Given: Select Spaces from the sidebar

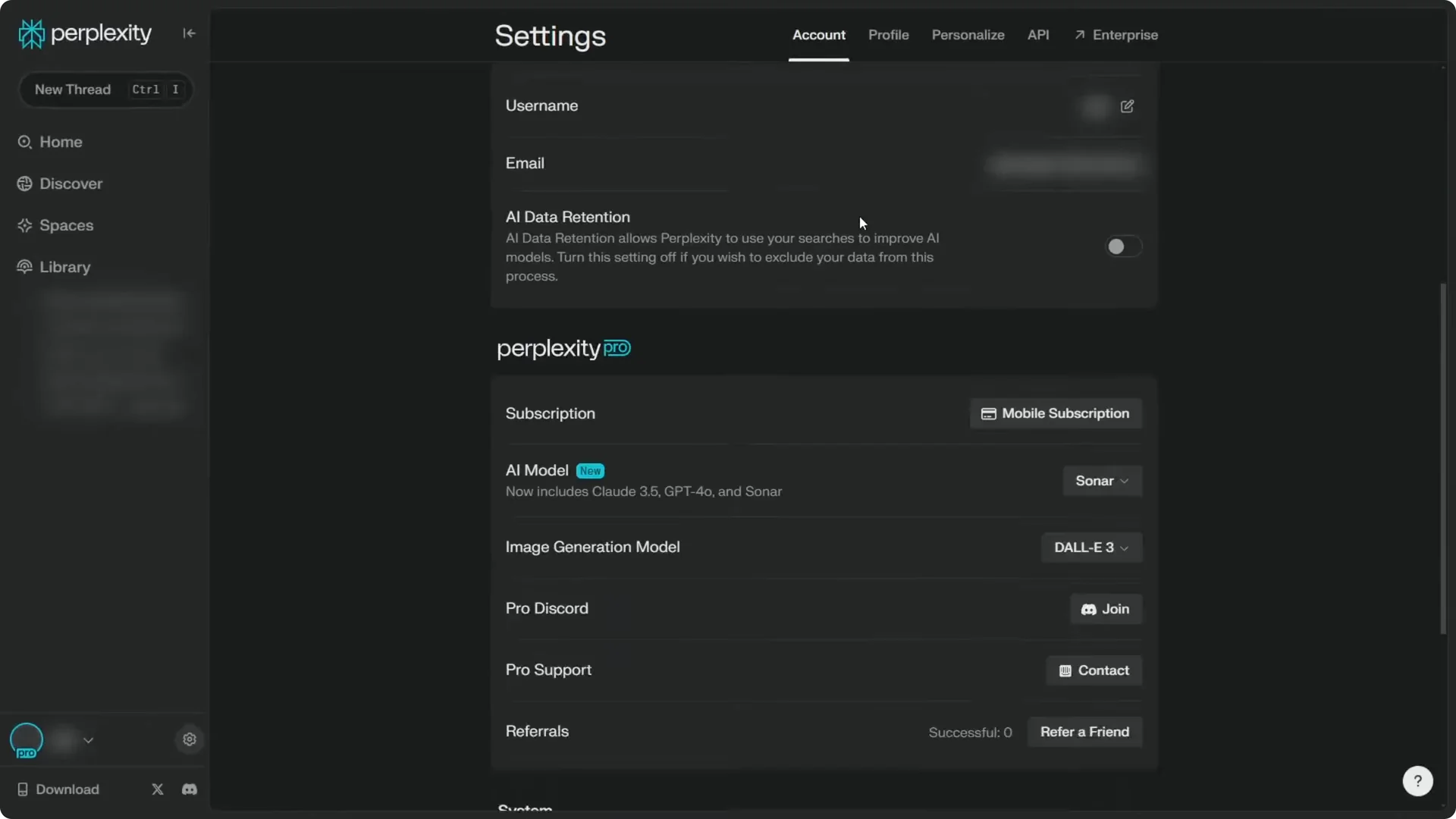Looking at the screenshot, I should [65, 225].
